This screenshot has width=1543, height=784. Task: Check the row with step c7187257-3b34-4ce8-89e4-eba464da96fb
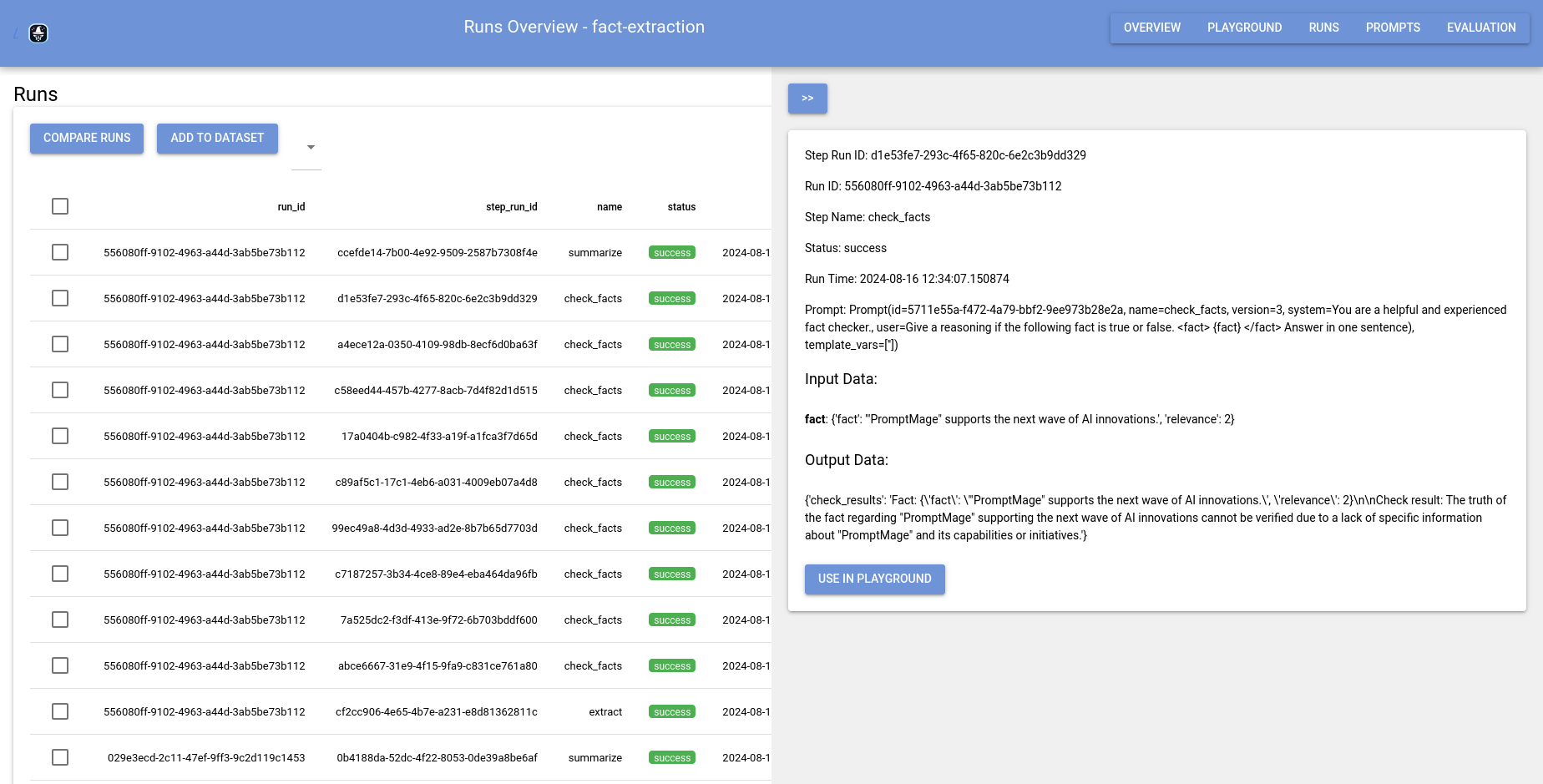tap(60, 574)
